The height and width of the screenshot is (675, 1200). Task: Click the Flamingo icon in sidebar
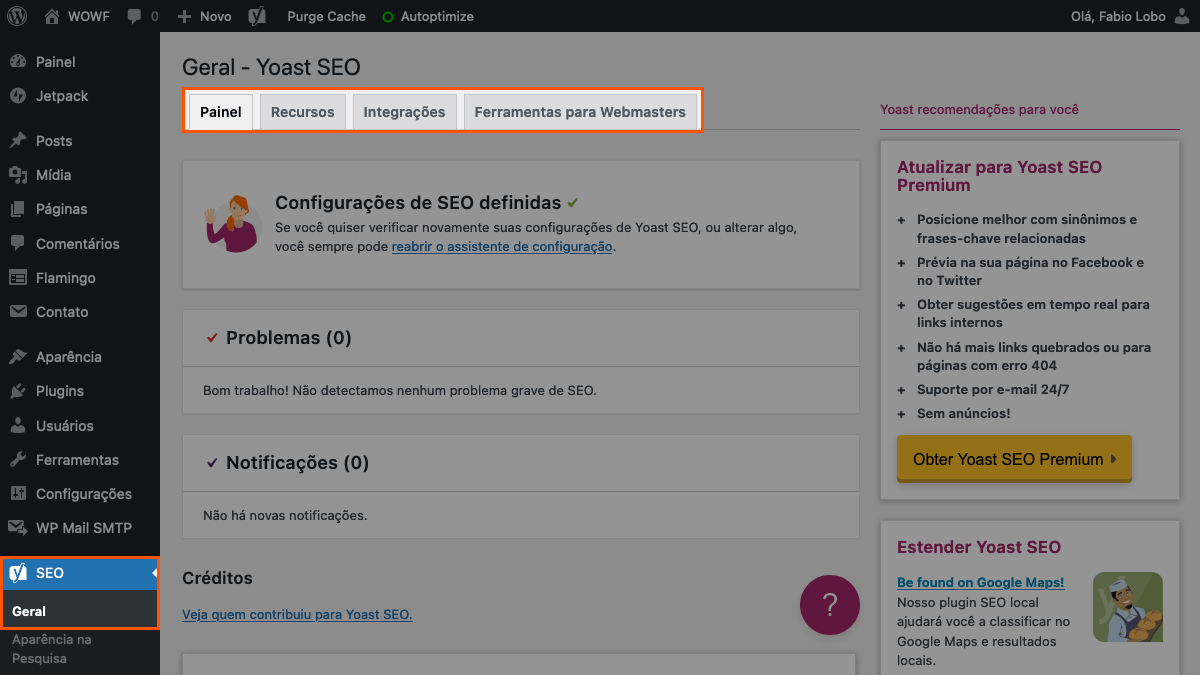coord(17,278)
